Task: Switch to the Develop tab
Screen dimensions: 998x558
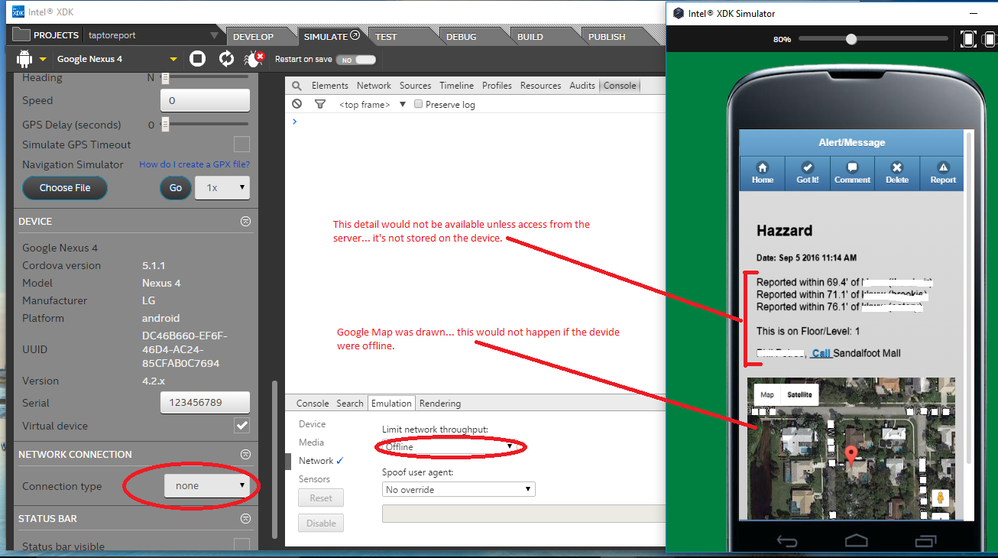Action: 253,37
